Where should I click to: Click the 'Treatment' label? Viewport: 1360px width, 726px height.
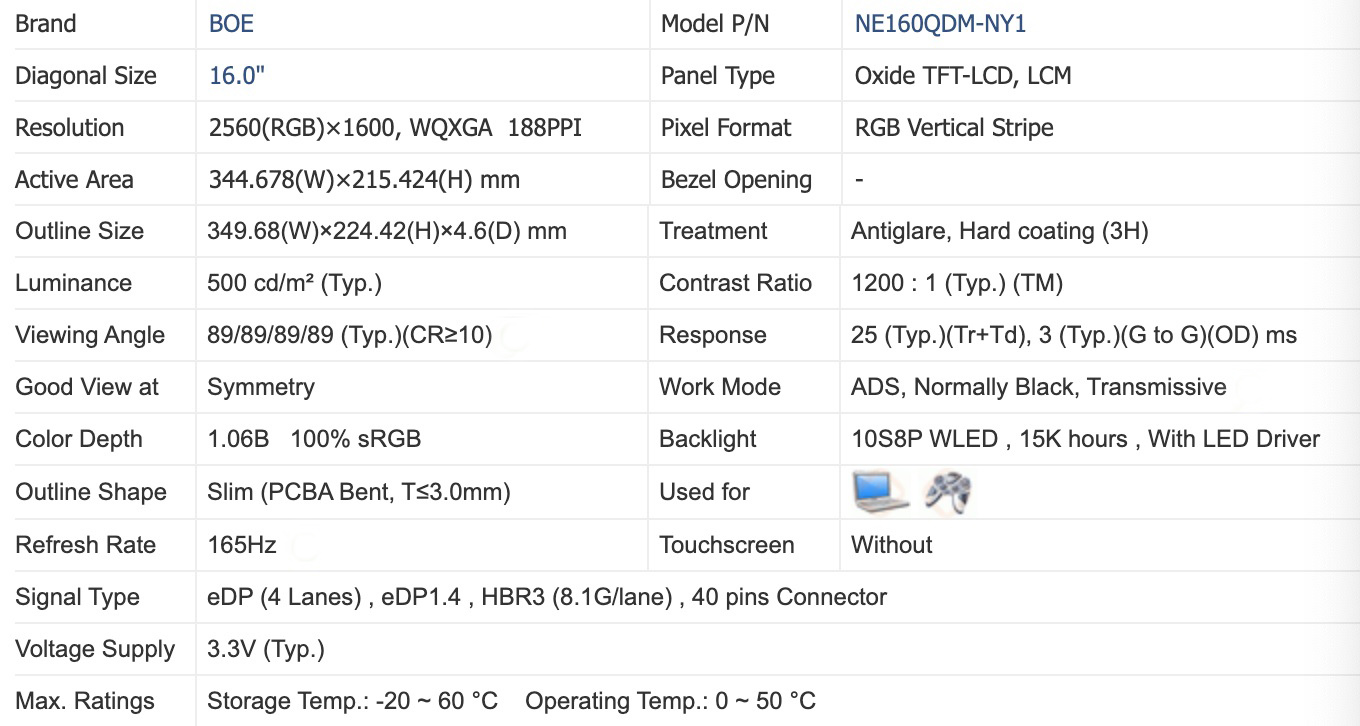(x=713, y=231)
